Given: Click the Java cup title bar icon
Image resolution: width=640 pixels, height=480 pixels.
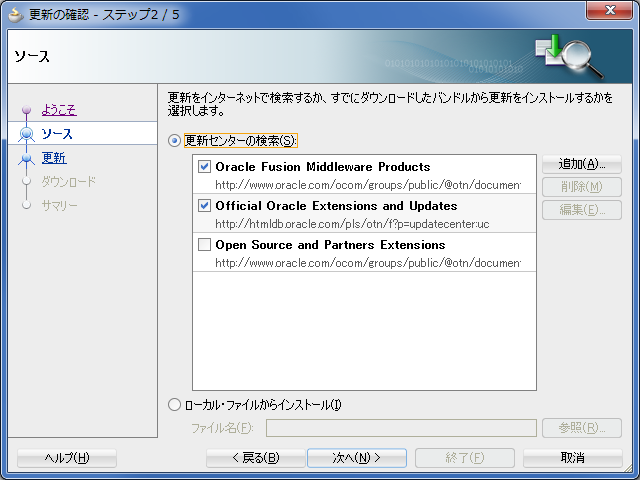Looking at the screenshot, I should pyautogui.click(x=16, y=15).
